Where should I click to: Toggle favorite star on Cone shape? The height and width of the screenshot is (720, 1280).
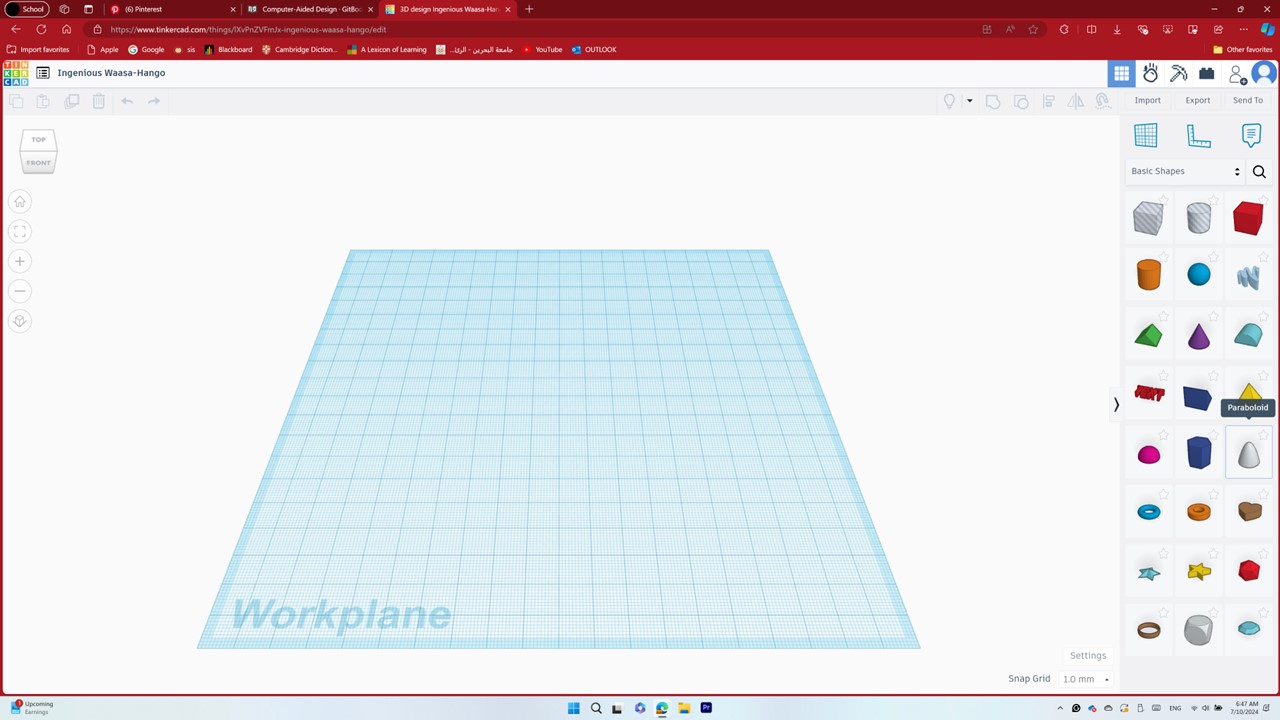[x=1214, y=318]
